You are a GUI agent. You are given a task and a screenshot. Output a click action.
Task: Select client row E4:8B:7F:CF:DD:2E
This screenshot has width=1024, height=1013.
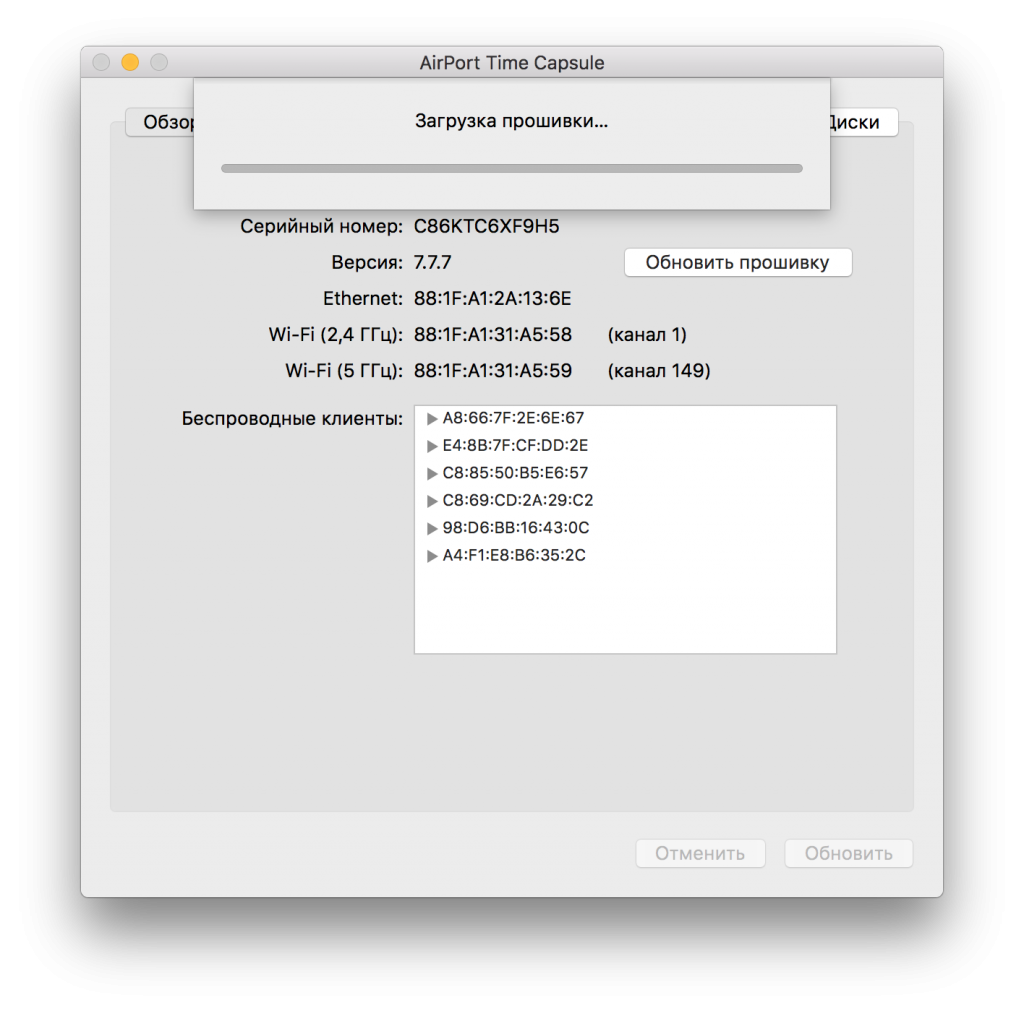click(x=625, y=445)
